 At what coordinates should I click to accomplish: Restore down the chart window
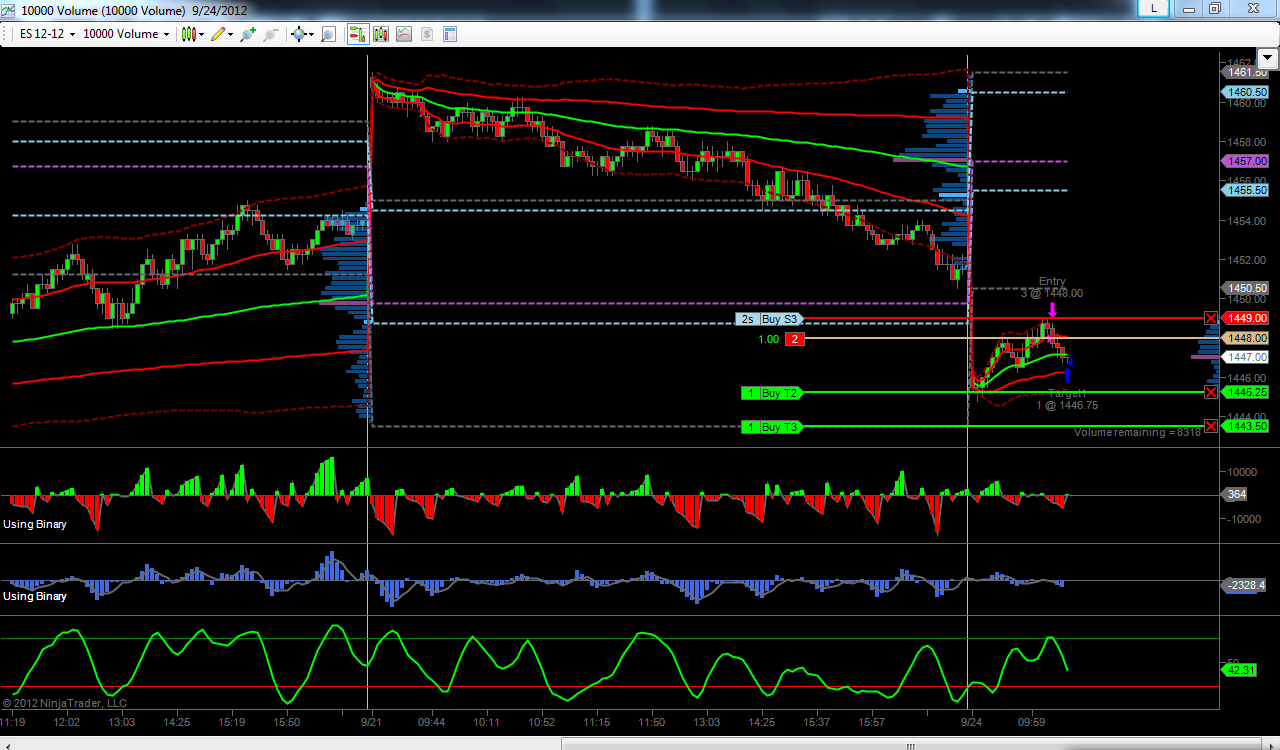tap(1214, 8)
